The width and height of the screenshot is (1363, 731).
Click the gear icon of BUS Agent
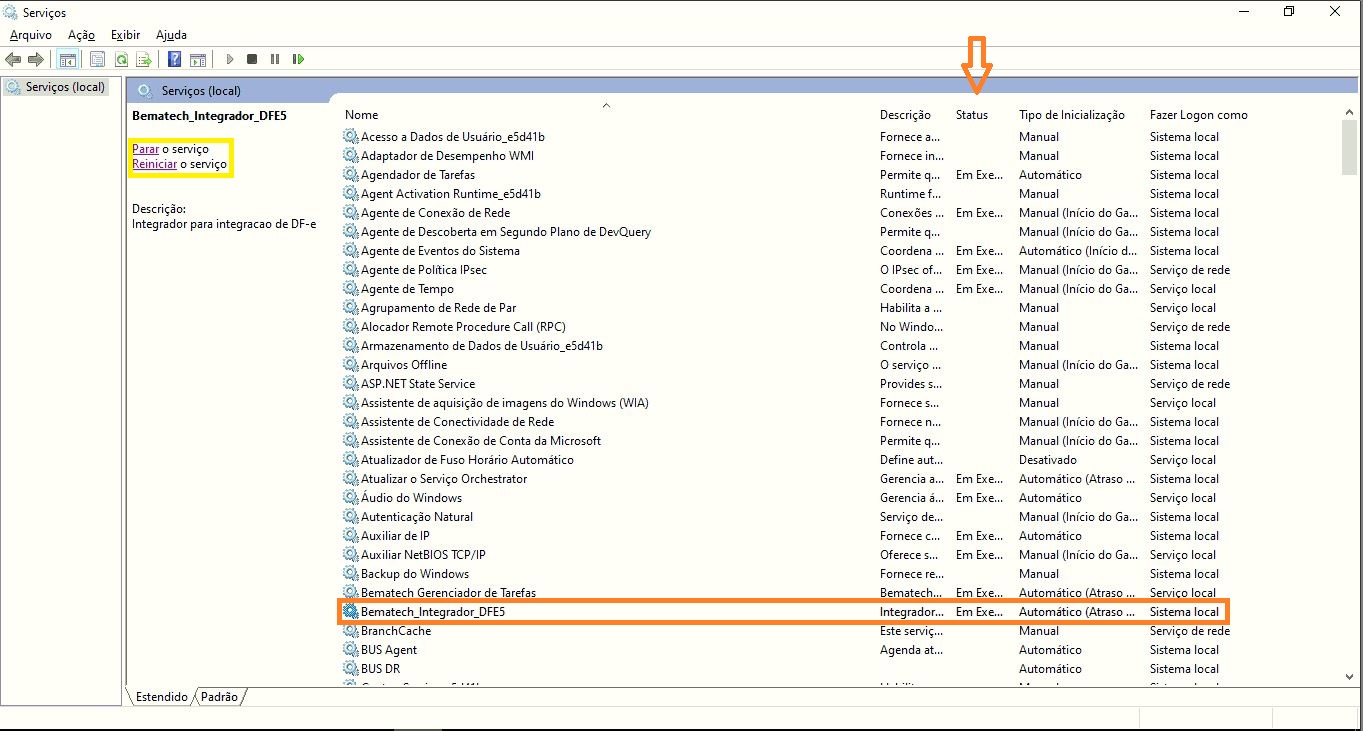[350, 650]
